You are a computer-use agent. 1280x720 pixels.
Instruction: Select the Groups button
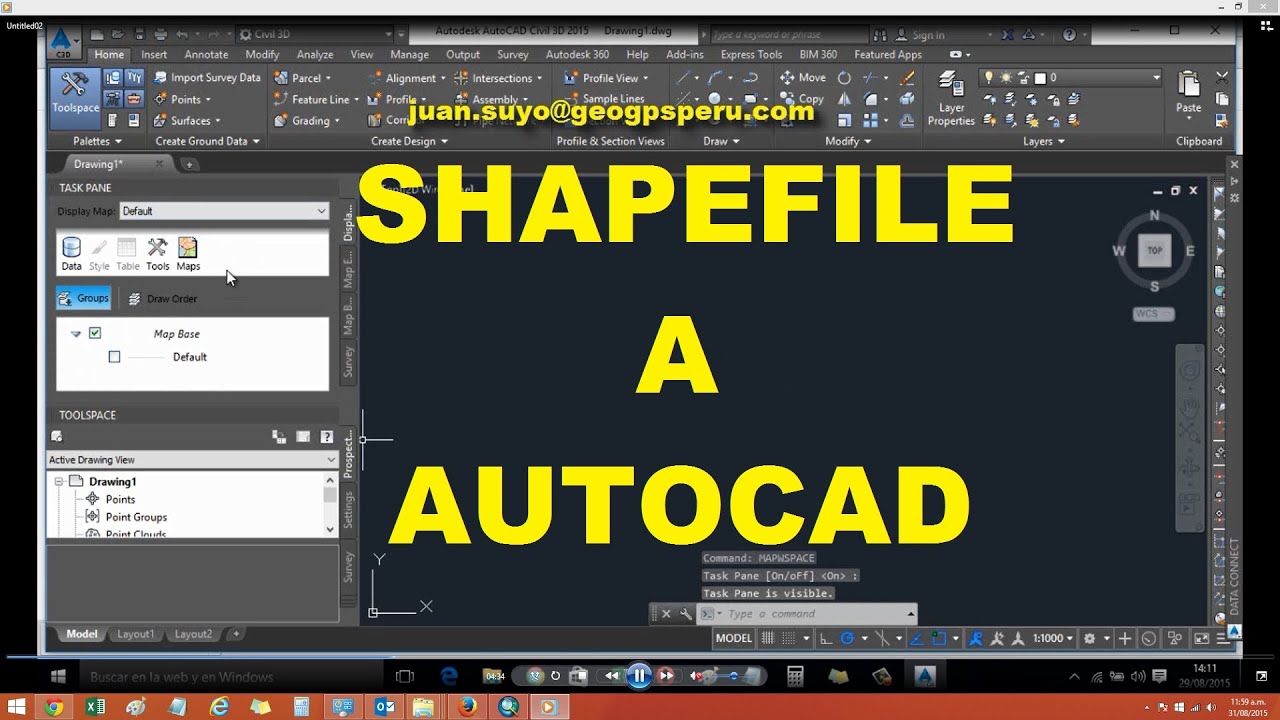[83, 298]
